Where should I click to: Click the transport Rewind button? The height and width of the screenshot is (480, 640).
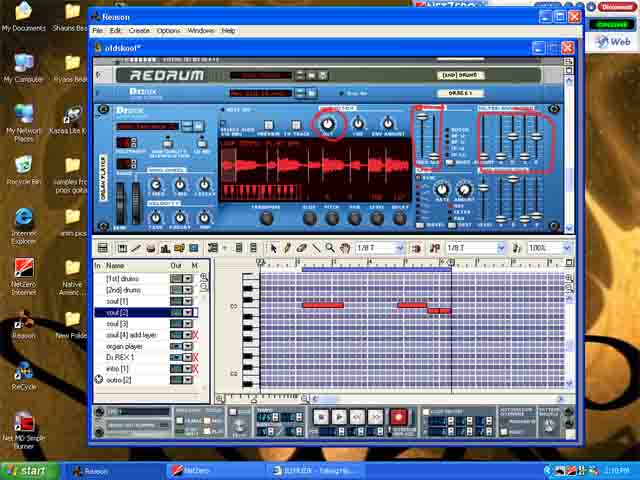pos(358,417)
